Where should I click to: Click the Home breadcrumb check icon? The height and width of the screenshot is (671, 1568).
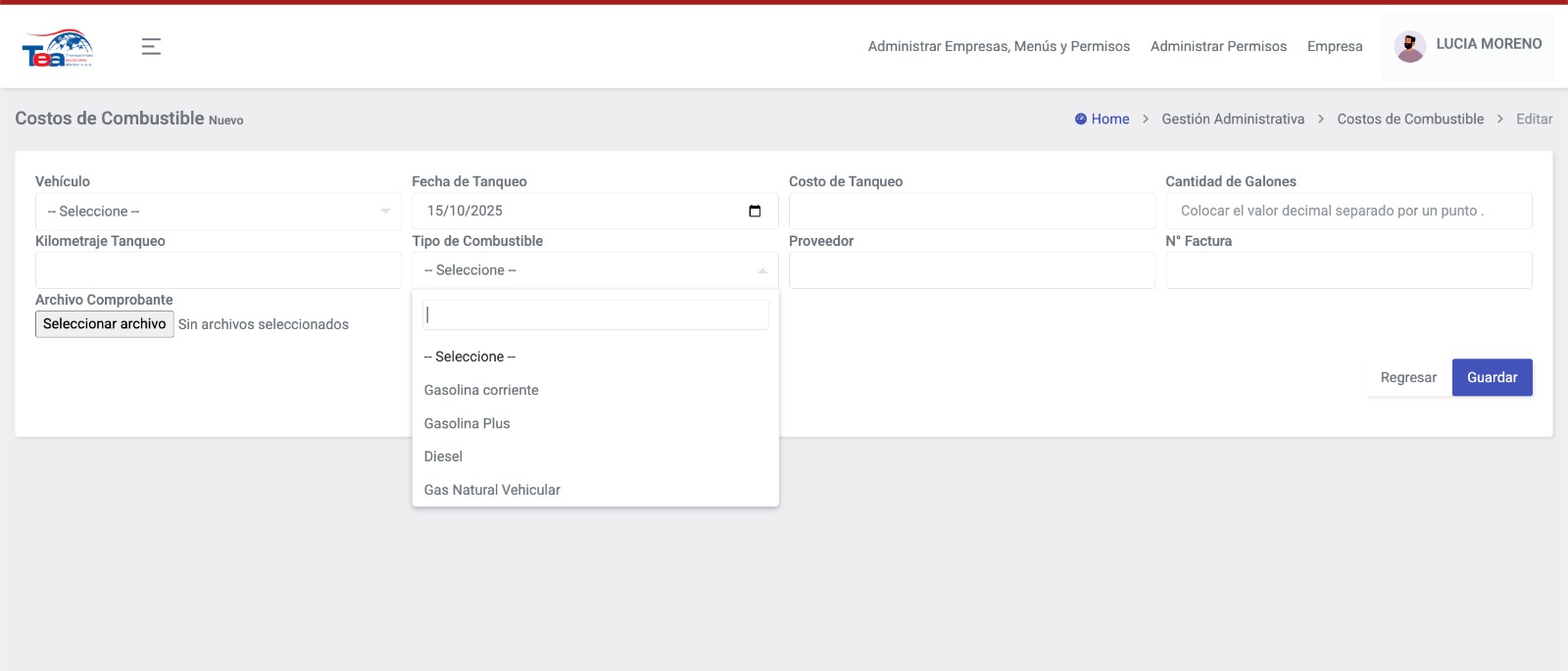click(1080, 120)
